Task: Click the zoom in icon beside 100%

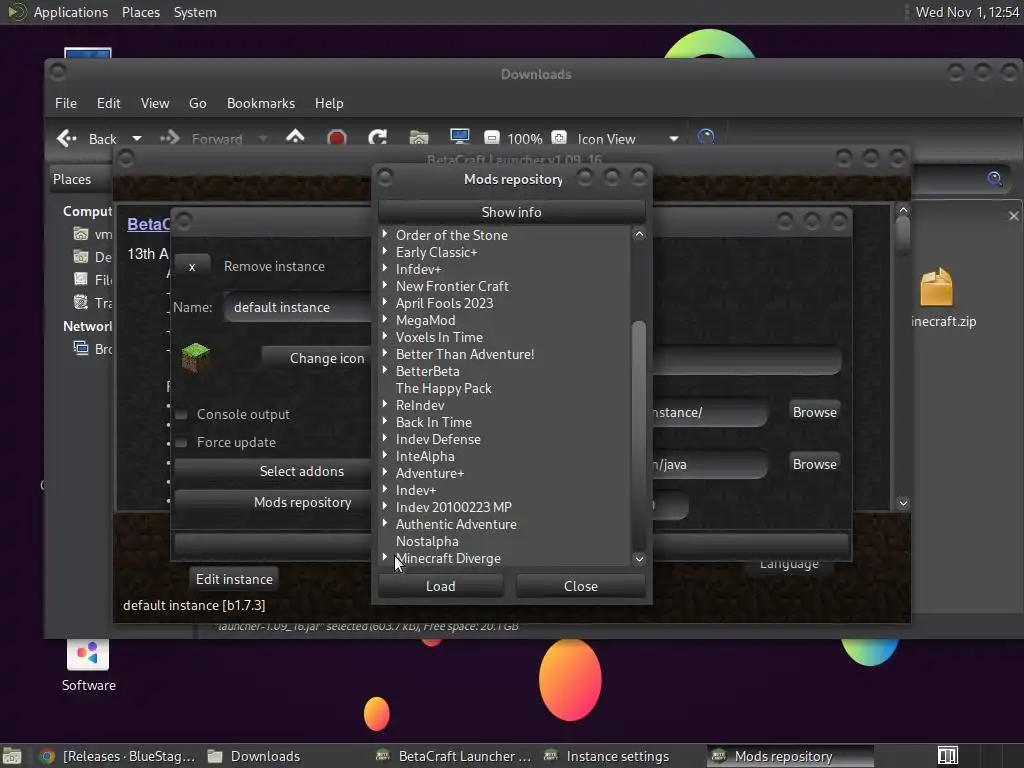Action: [559, 138]
